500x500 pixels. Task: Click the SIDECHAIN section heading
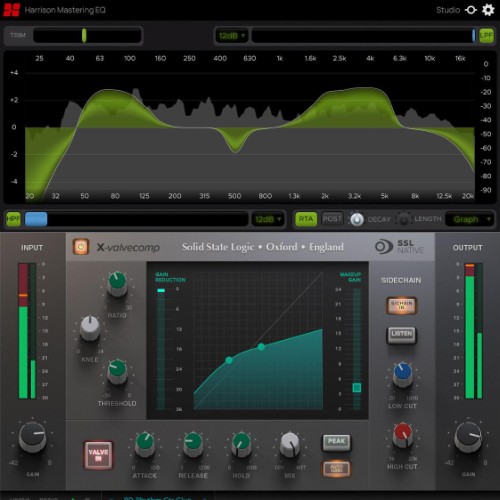pyautogui.click(x=401, y=280)
